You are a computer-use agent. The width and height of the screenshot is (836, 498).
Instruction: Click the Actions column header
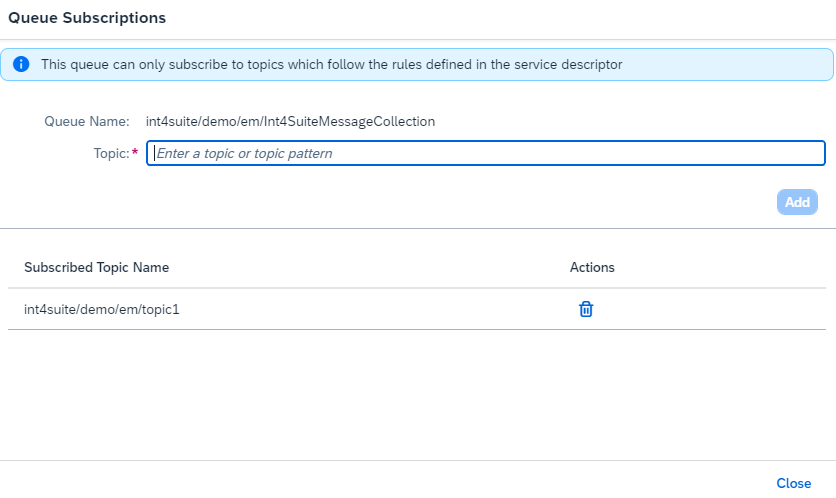(x=592, y=267)
